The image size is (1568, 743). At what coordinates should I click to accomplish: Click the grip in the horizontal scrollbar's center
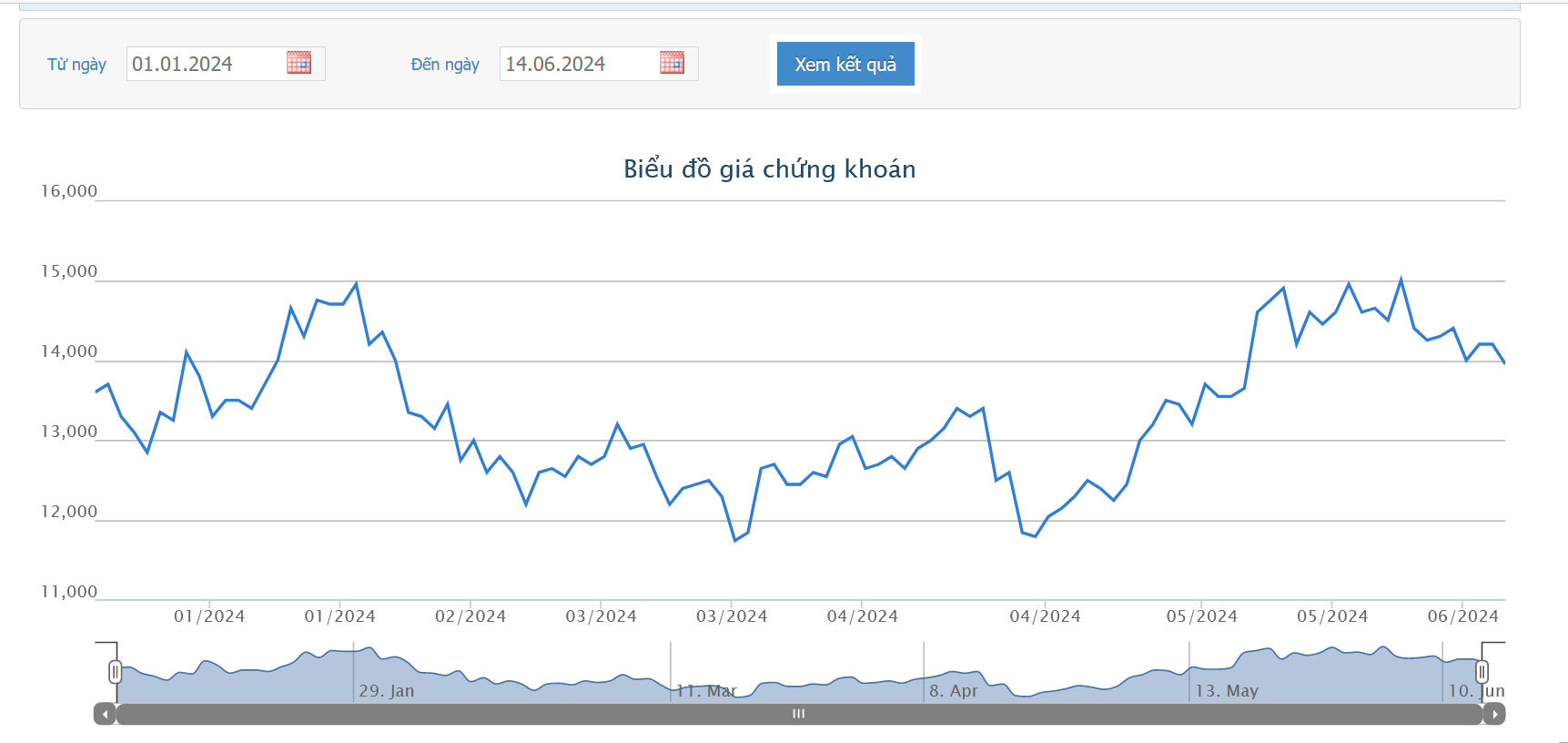click(798, 714)
